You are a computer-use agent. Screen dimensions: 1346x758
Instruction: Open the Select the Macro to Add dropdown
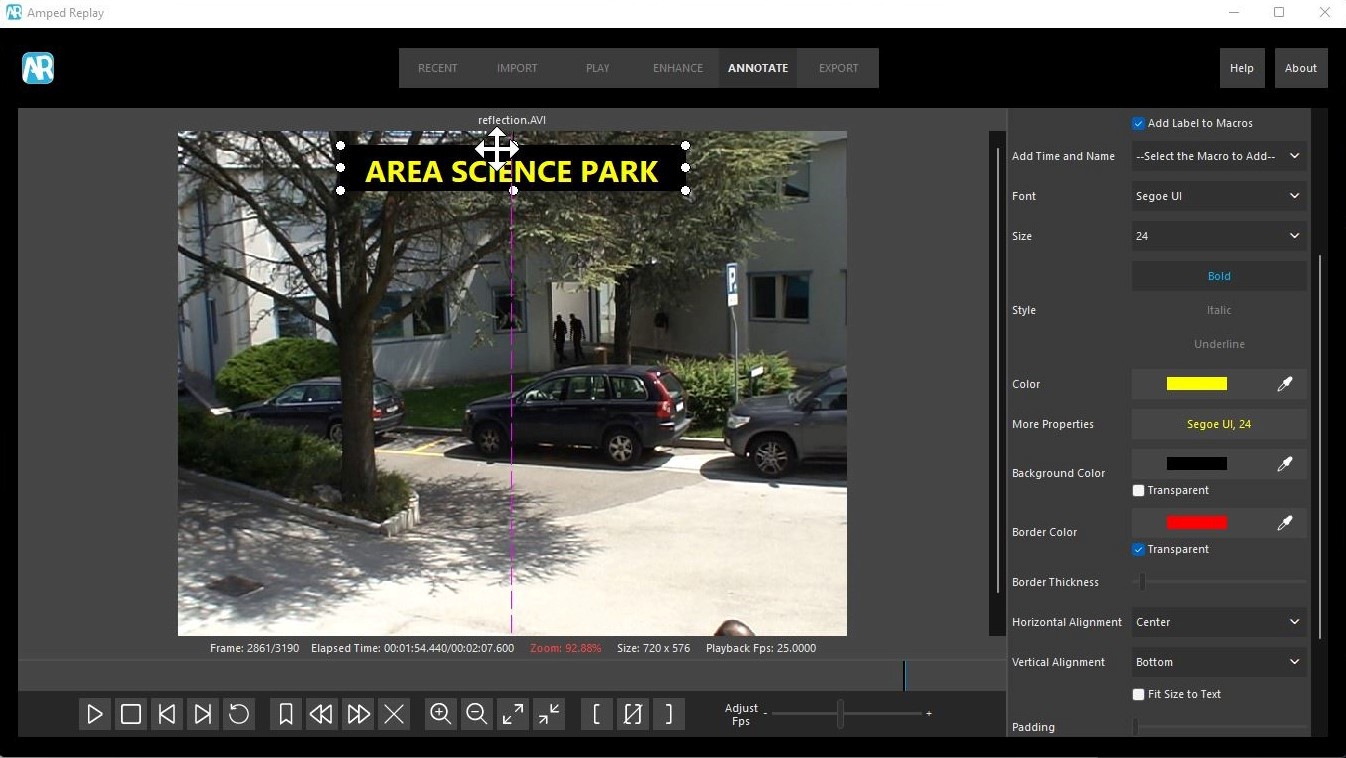coord(1219,156)
